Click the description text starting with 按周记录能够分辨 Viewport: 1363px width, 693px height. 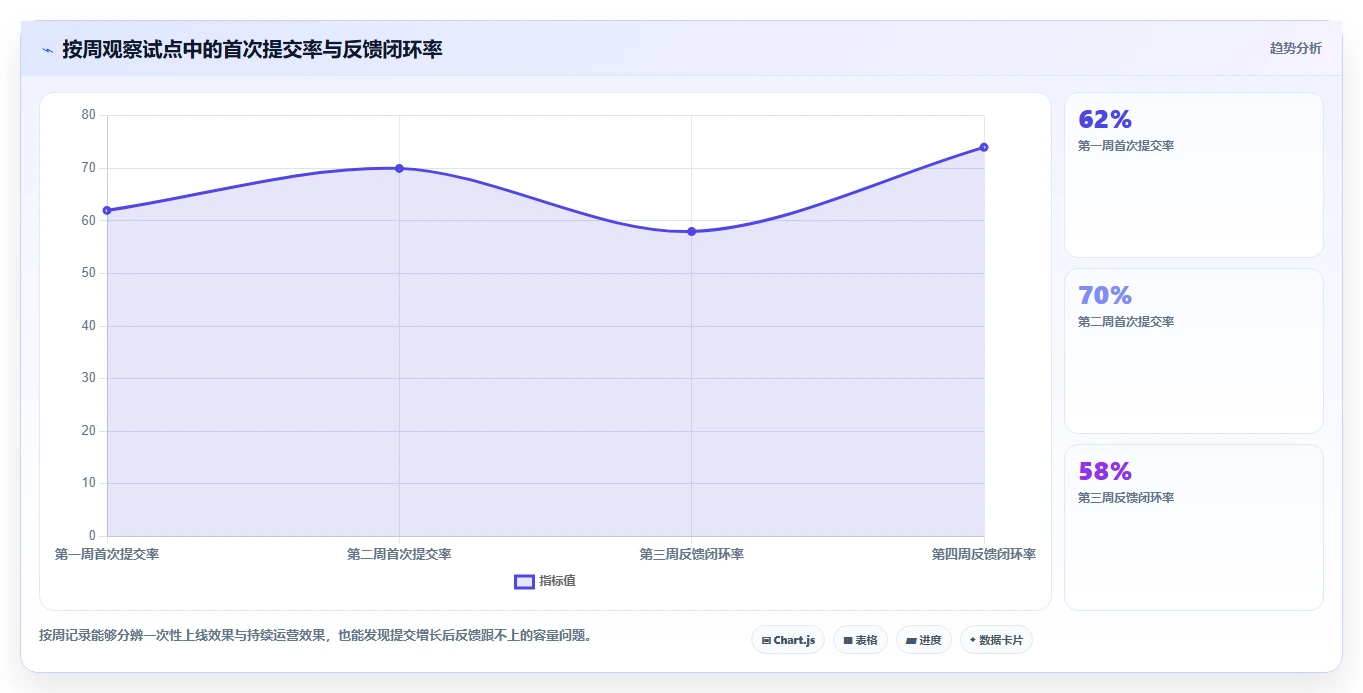point(315,635)
